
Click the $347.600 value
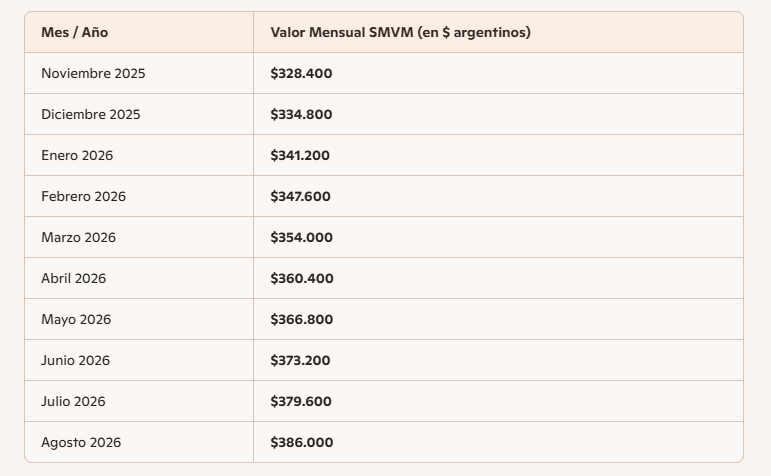tap(300, 197)
